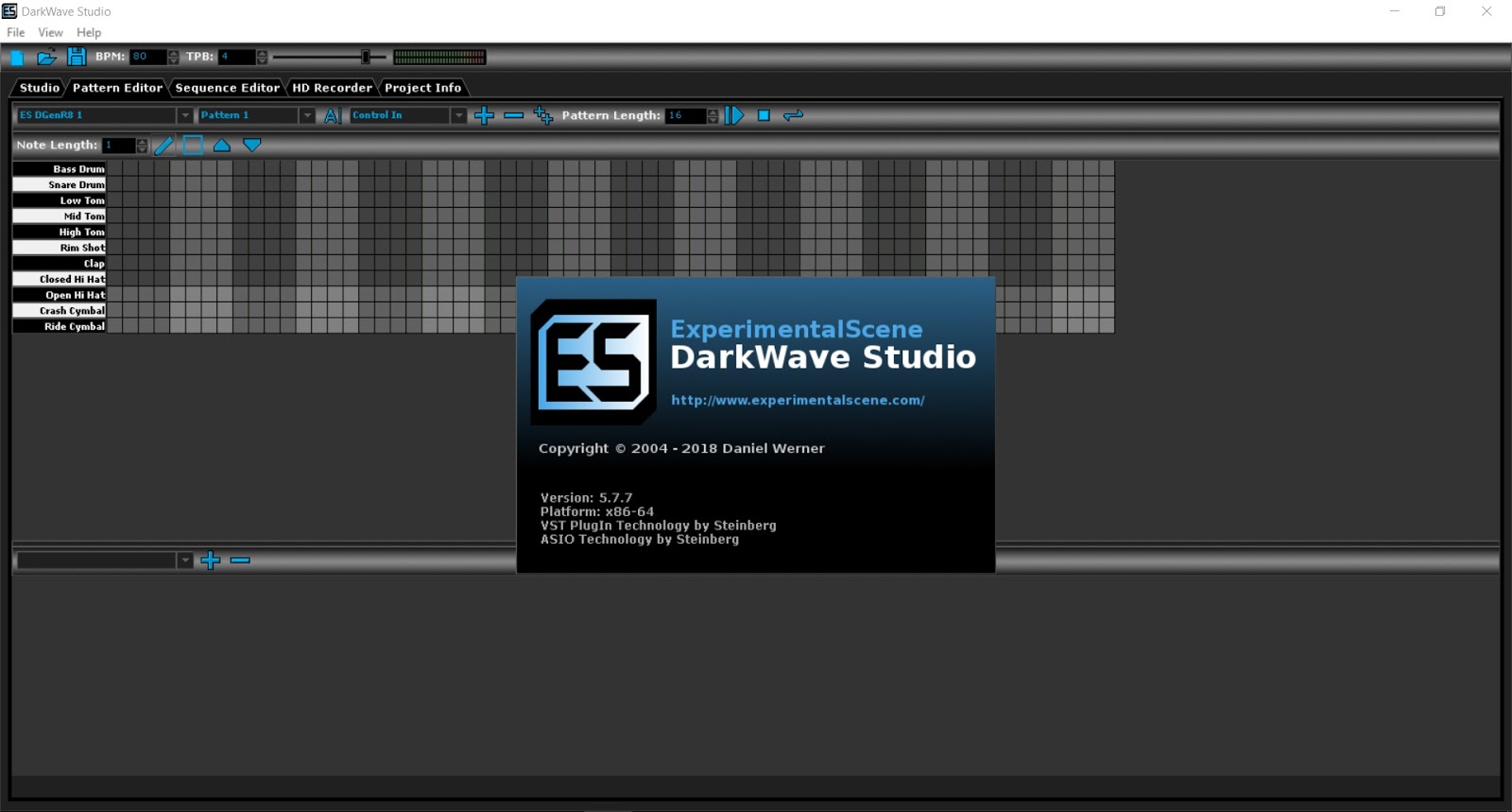Click the ES logo in the About splash

[593, 362]
